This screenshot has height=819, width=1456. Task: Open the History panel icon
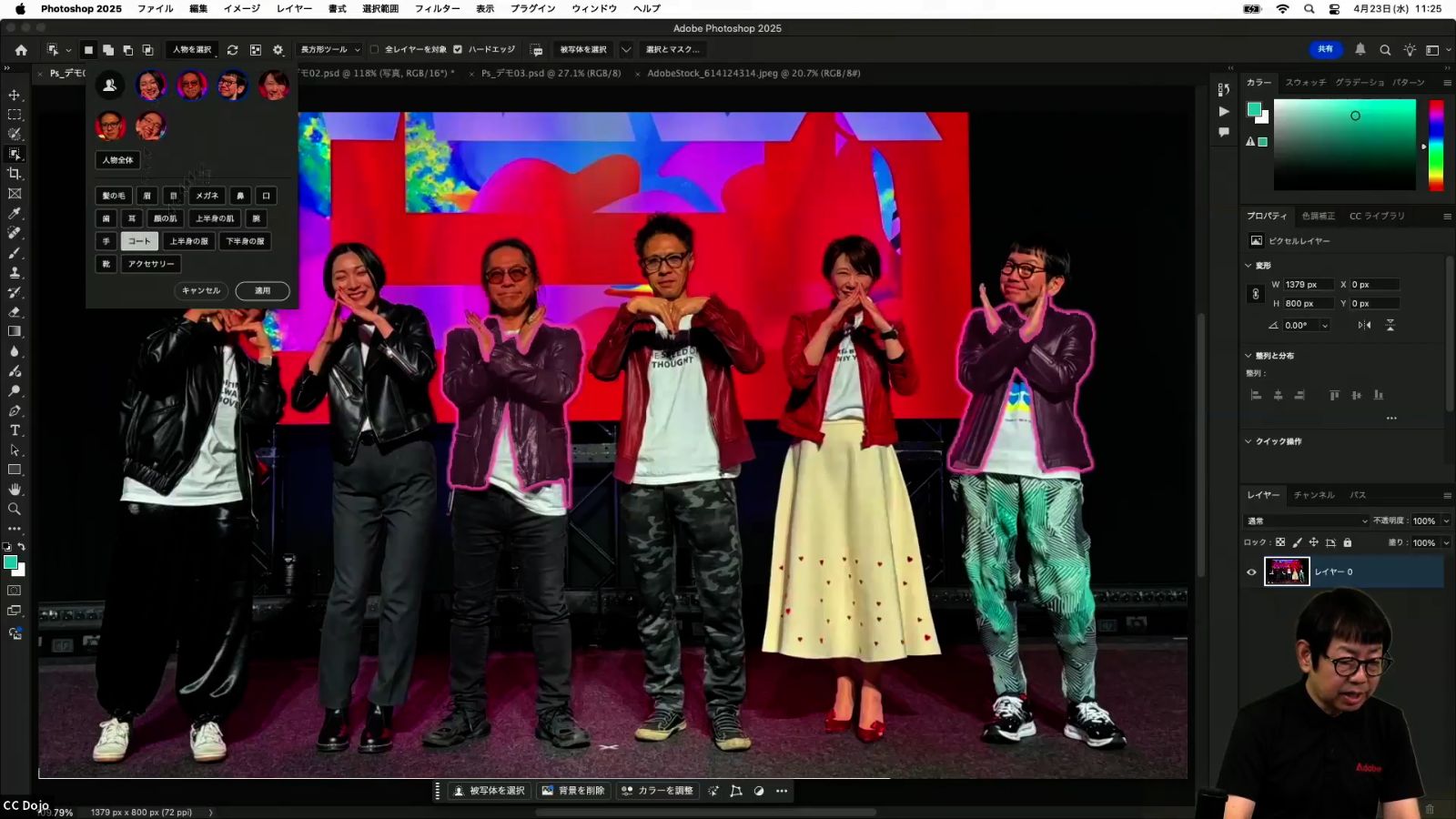click(1224, 89)
